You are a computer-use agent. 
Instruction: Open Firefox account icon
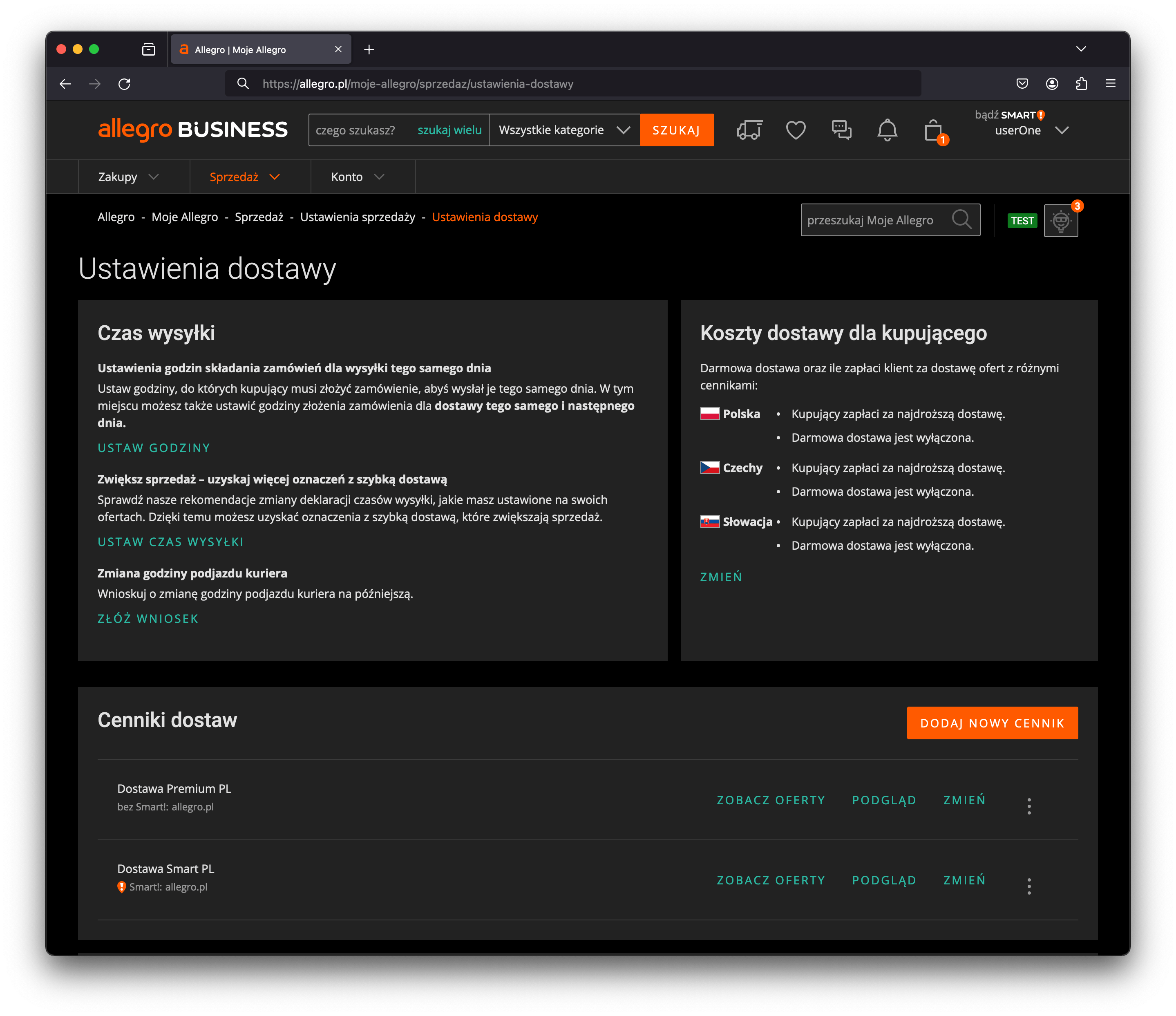click(x=1052, y=84)
